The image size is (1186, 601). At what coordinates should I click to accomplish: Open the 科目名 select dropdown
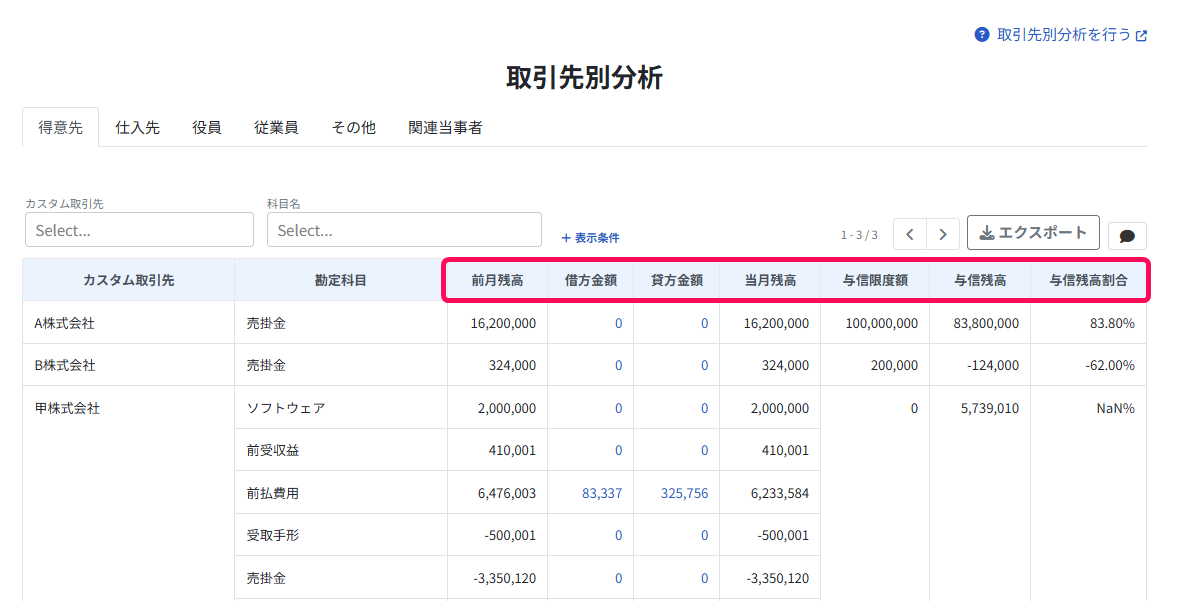pos(404,230)
